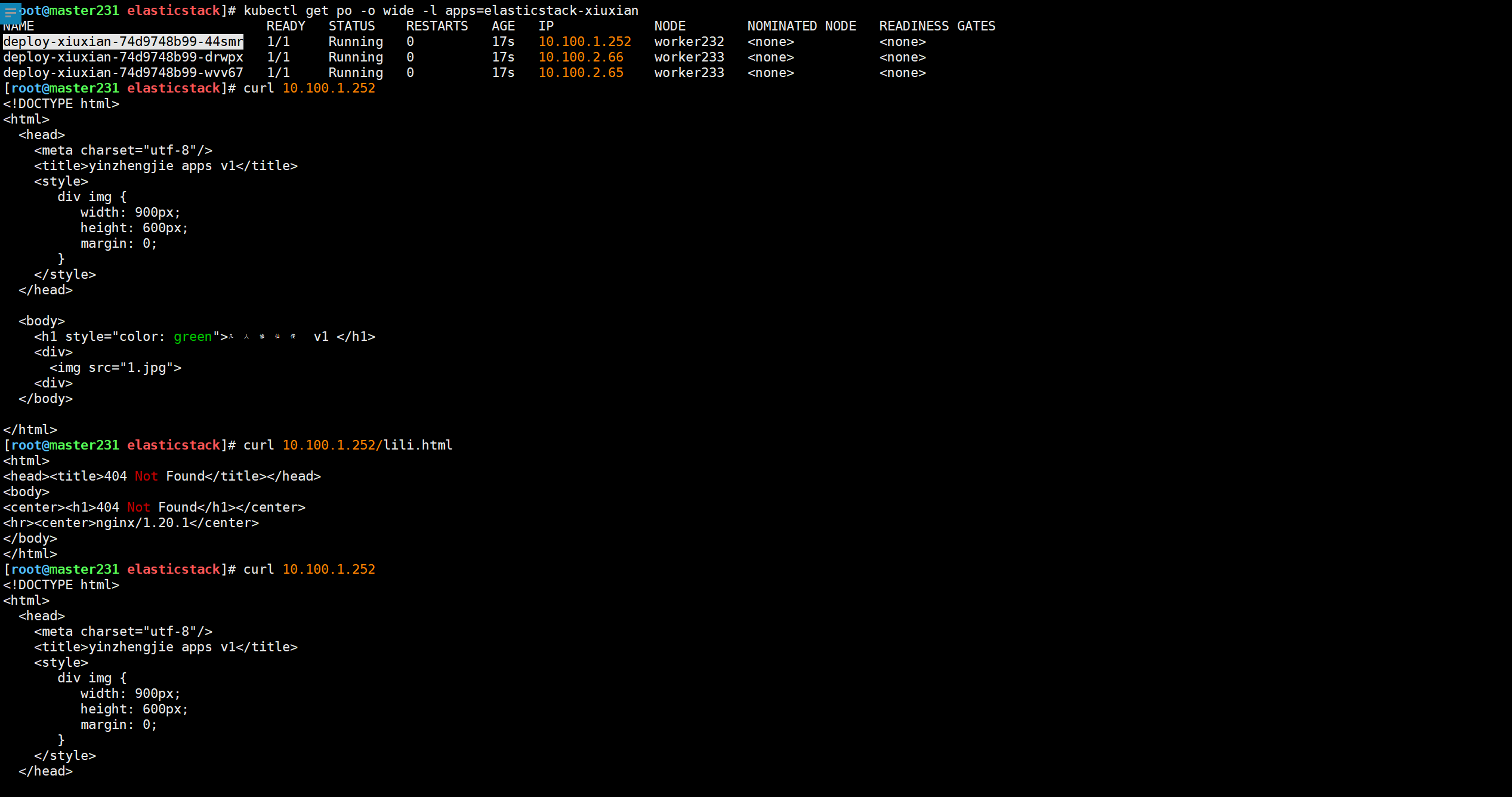Screen dimensions: 1512x797
Task: Click the last curl 10.100.1.252 command IP
Action: coord(328,570)
